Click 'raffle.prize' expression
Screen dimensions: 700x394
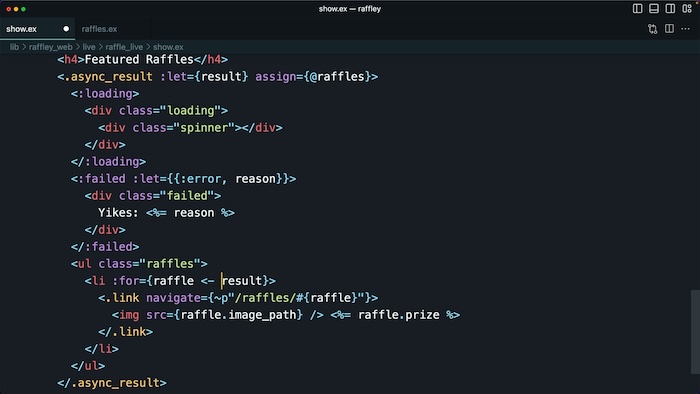[399, 315]
